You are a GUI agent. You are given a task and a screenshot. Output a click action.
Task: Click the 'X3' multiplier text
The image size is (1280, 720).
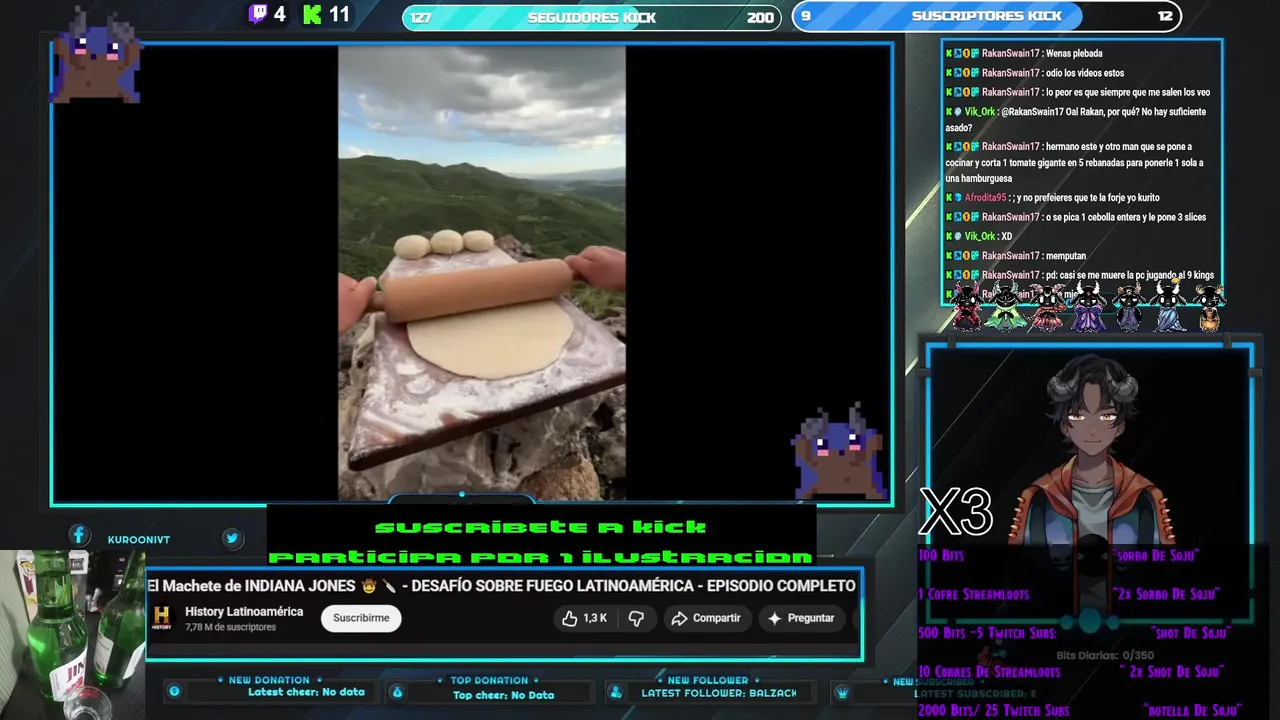coord(955,512)
